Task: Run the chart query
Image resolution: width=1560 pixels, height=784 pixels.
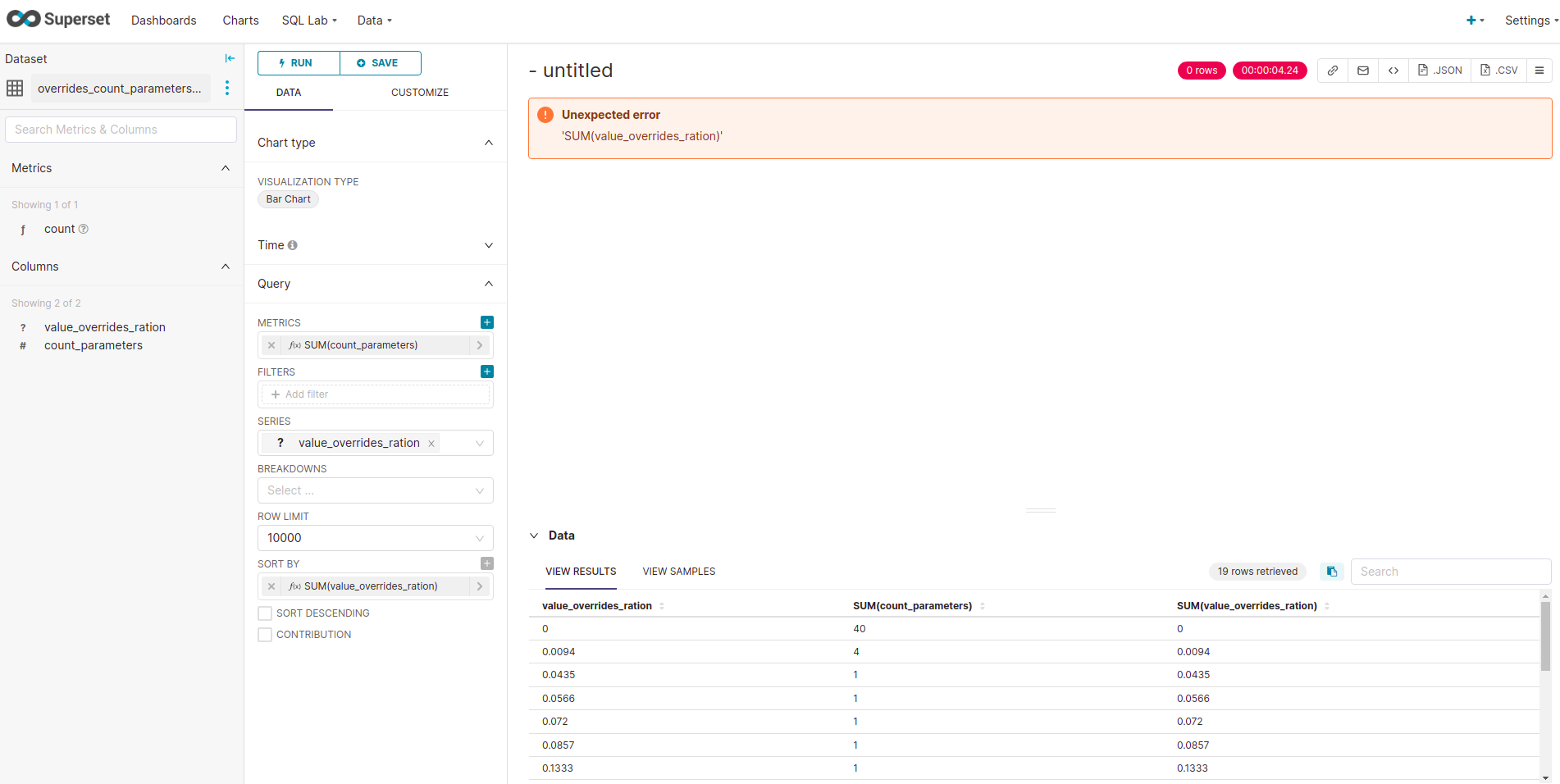Action: click(298, 62)
